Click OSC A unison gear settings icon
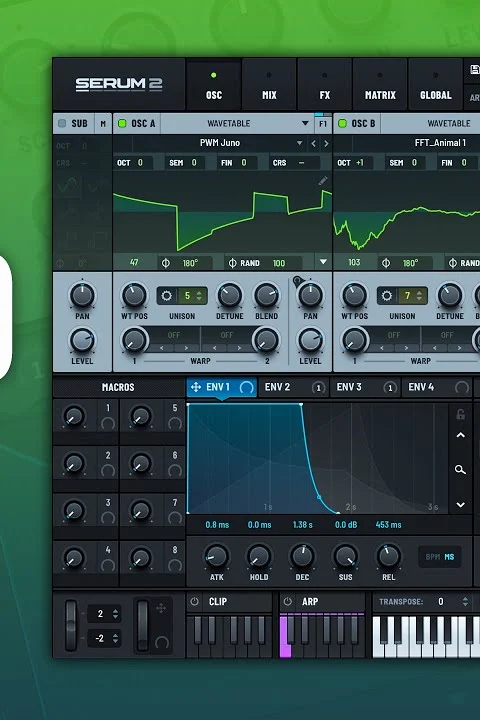Viewport: 480px width, 720px height. tap(166, 296)
